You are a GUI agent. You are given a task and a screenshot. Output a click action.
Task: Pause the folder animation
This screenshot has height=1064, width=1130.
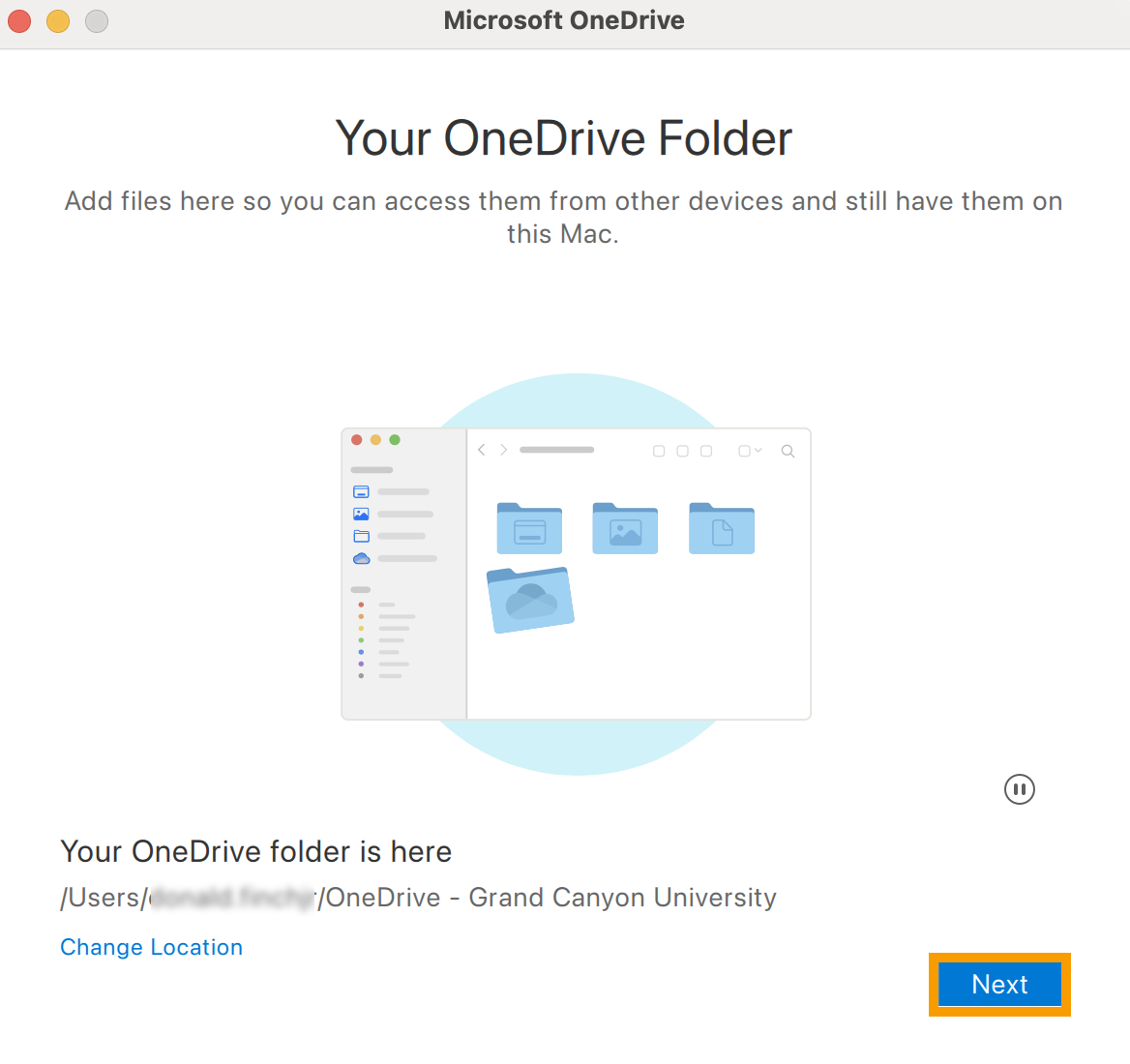pos(1019,789)
